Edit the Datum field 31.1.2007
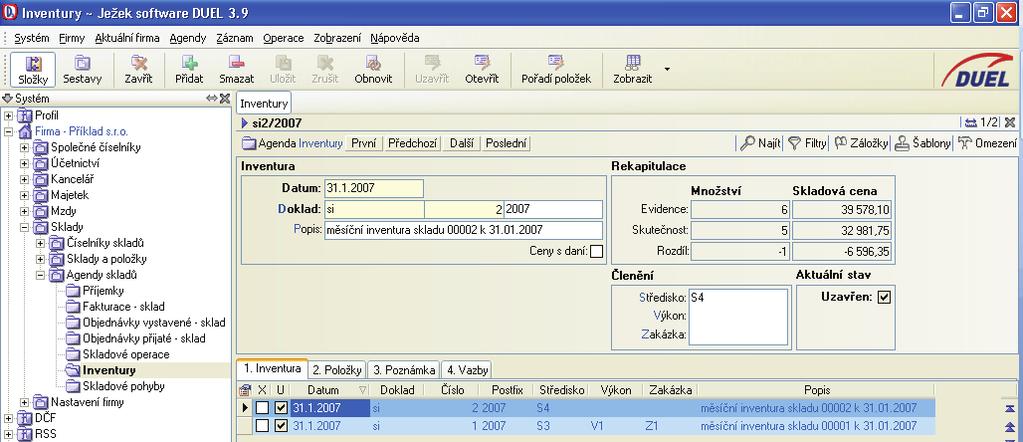This screenshot has height=442, width=1023. tap(373, 189)
